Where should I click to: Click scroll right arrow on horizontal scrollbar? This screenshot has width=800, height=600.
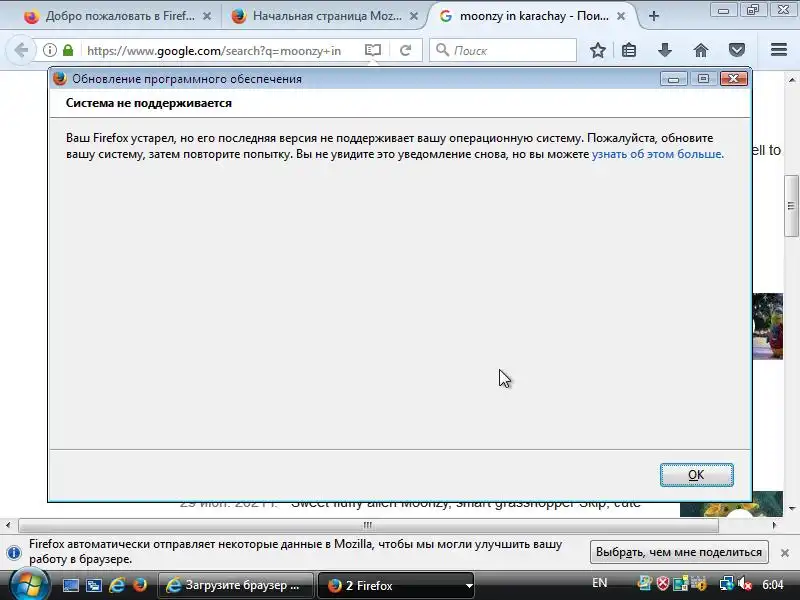point(774,525)
